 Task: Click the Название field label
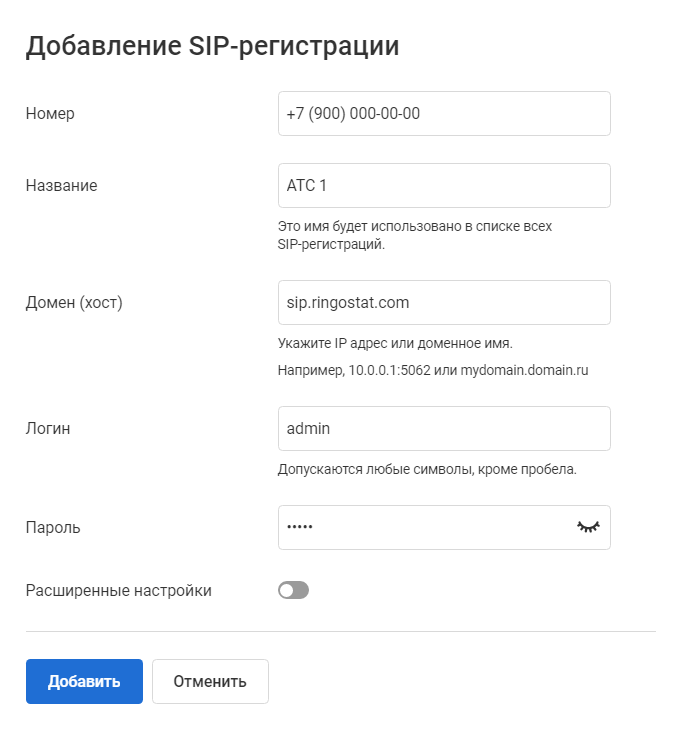[61, 186]
